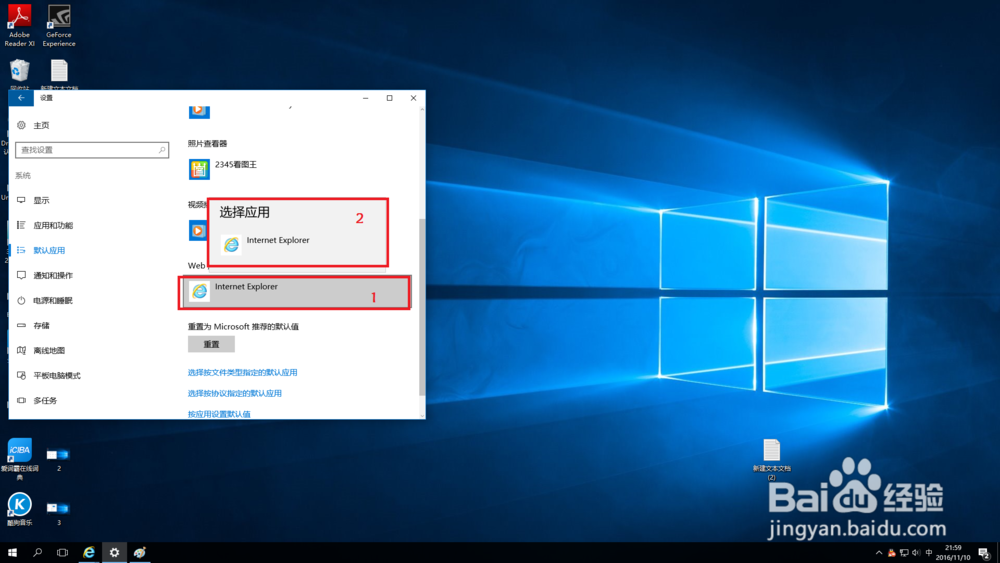This screenshot has width=1000, height=563.
Task: Open Task View from the taskbar
Action: tap(62, 552)
